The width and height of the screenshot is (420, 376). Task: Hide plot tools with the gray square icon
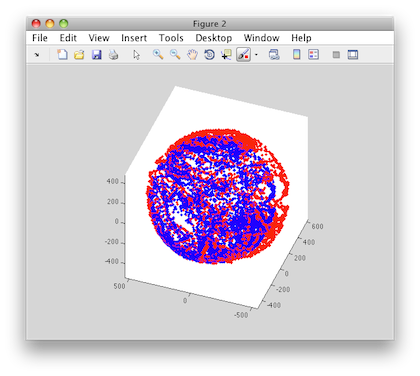click(336, 55)
